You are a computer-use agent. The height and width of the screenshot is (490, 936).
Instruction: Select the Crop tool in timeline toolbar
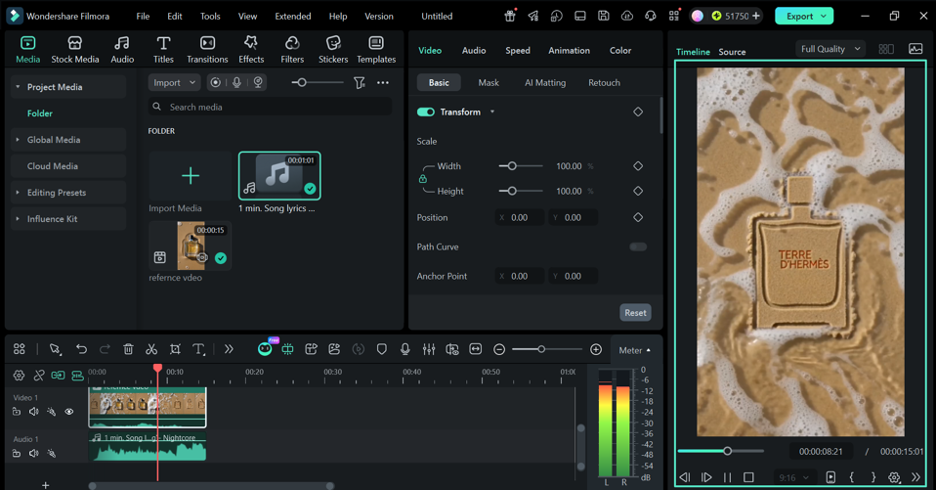175,349
